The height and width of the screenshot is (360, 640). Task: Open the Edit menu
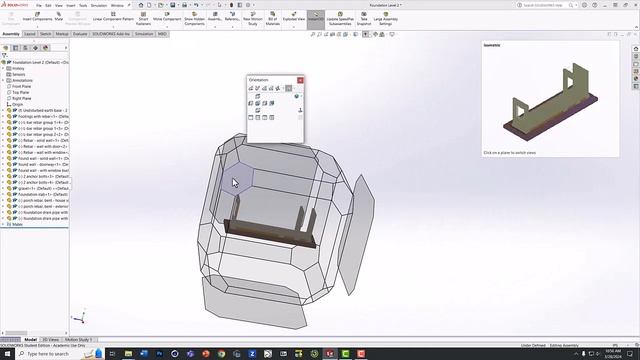[x=48, y=6]
